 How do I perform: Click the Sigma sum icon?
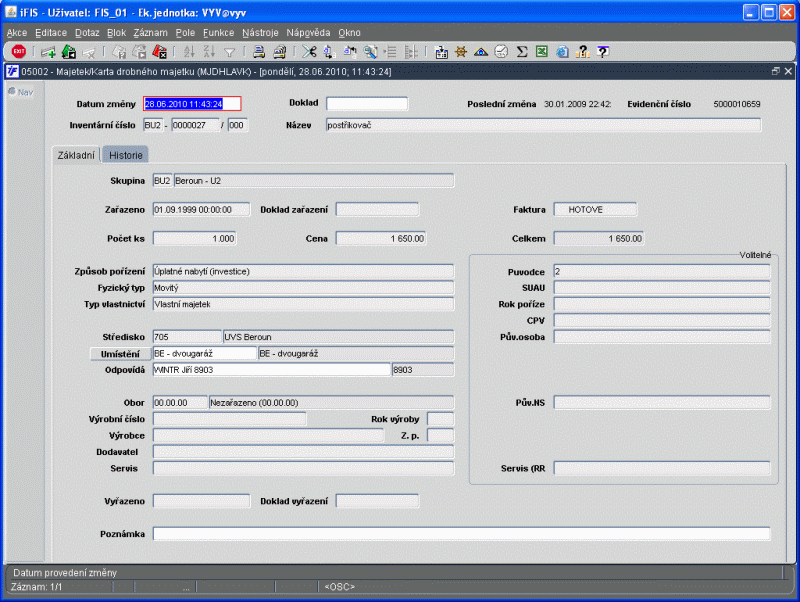point(521,52)
